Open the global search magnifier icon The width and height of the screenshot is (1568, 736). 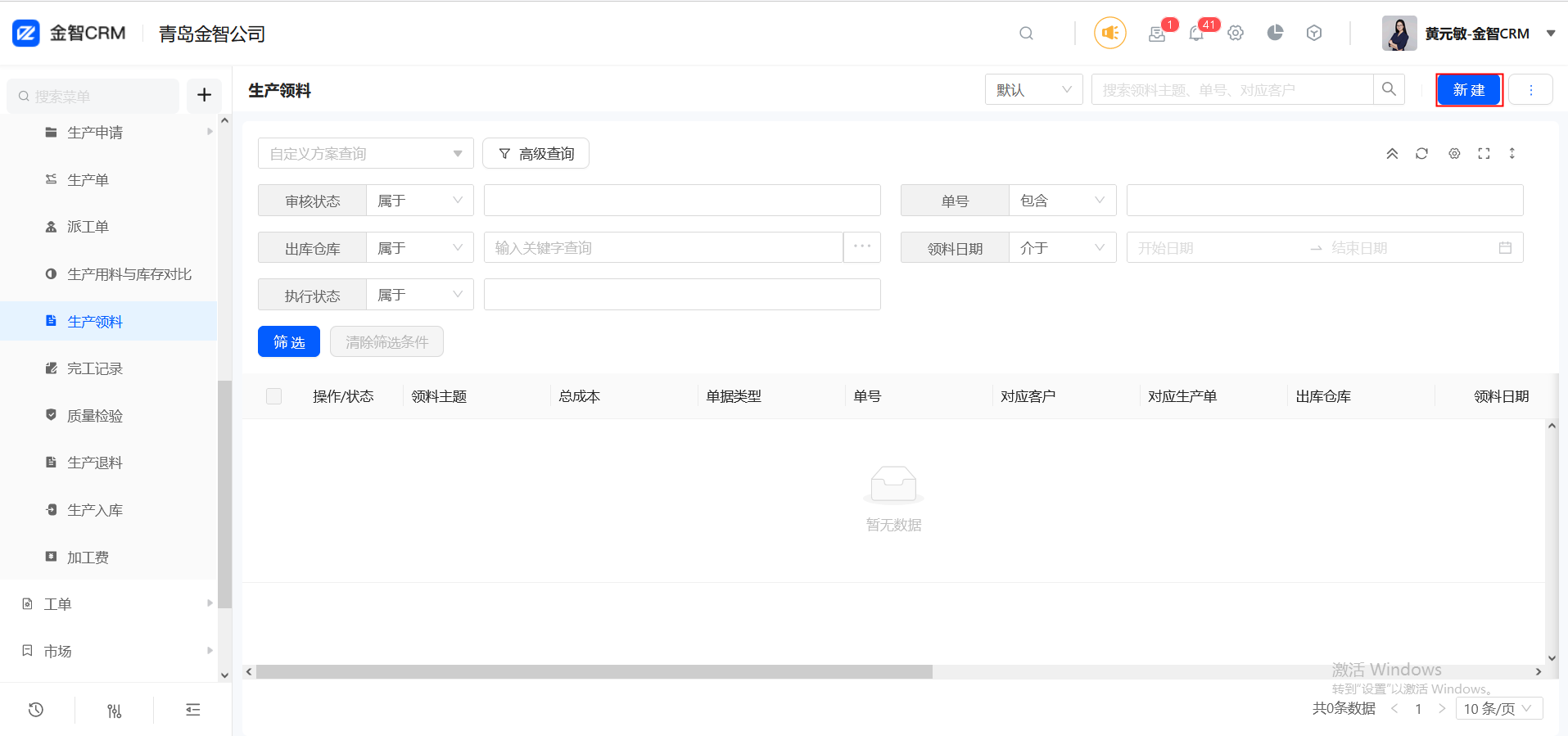tap(1026, 34)
